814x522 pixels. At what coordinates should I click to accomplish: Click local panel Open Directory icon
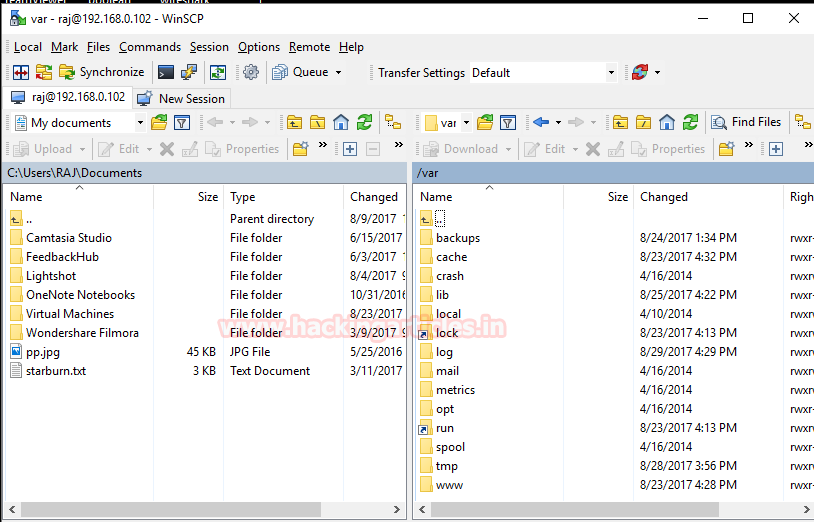click(159, 123)
